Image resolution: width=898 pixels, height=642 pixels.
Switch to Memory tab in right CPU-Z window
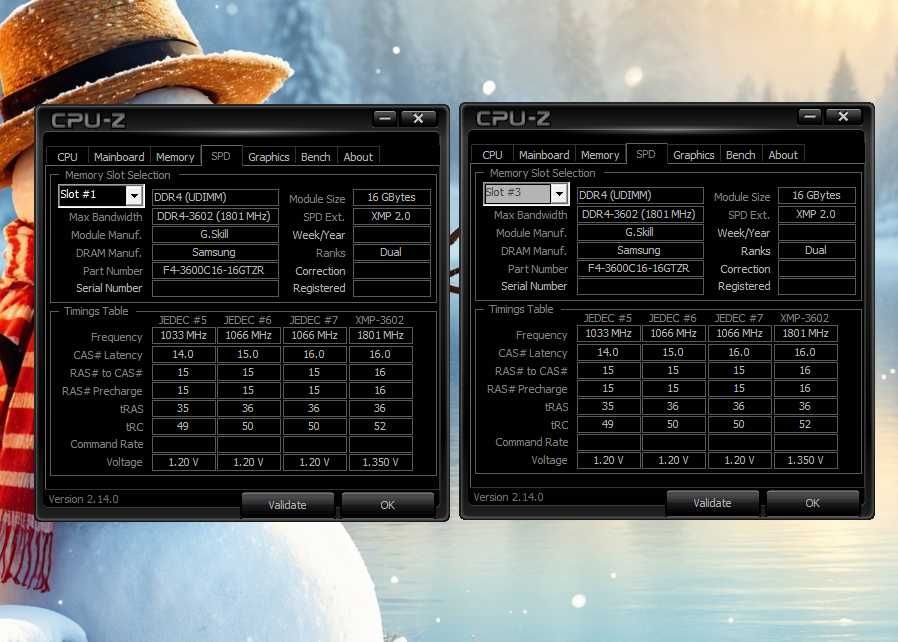[600, 155]
